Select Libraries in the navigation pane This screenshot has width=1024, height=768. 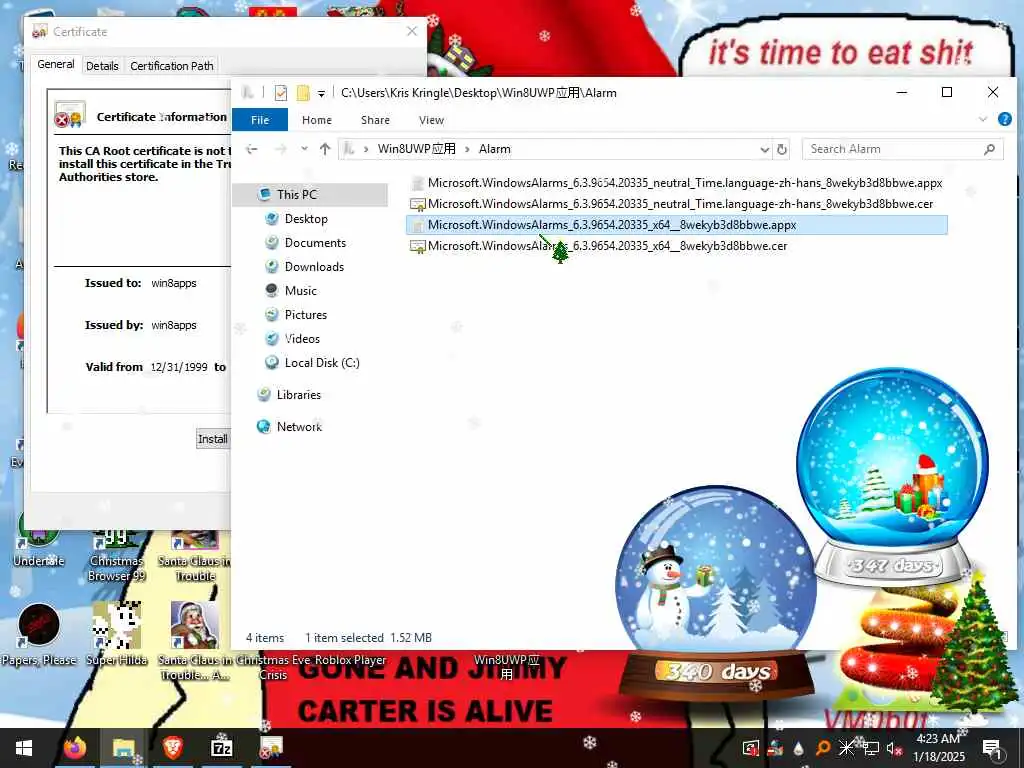(x=298, y=394)
